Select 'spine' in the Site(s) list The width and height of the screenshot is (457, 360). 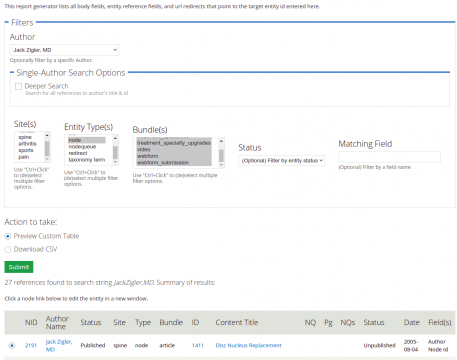(25, 137)
